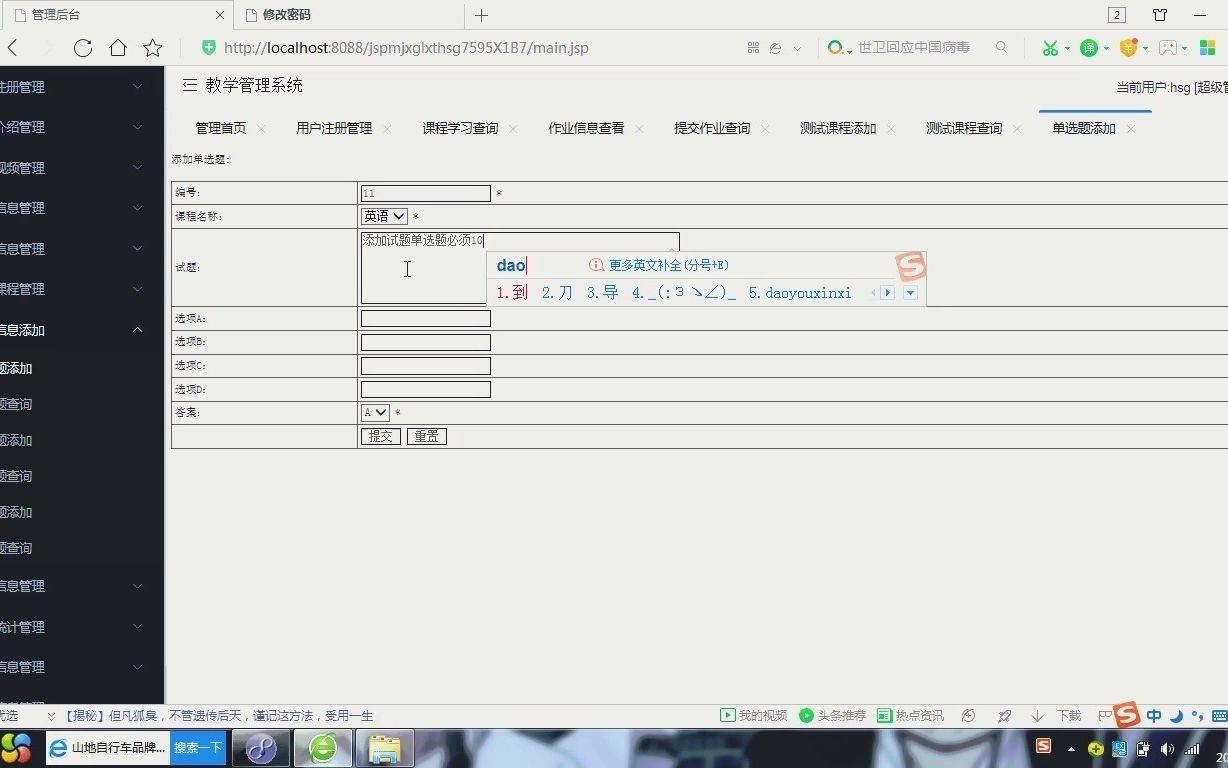Click the game controller browser extension icon
This screenshot has width=1228, height=768.
click(1167, 47)
